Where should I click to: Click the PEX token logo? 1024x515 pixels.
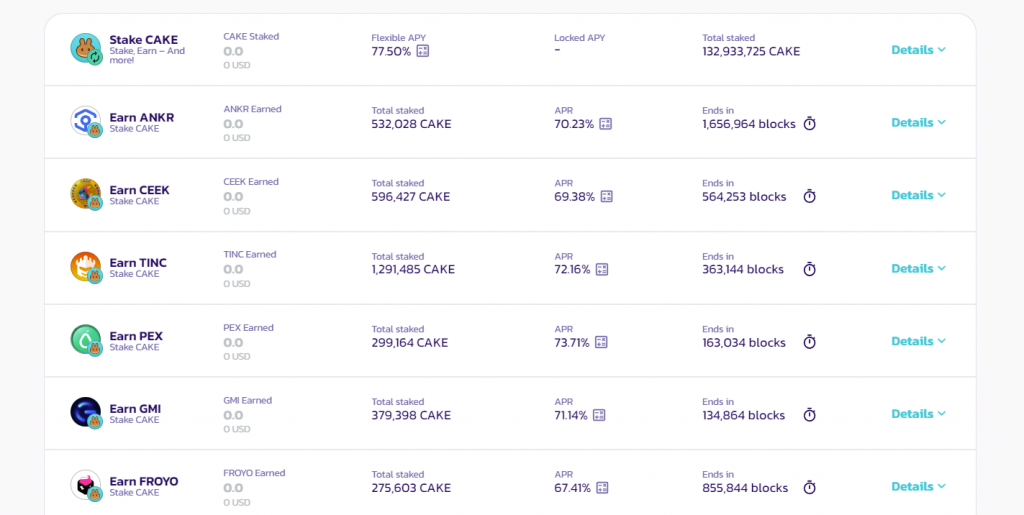coord(86,340)
